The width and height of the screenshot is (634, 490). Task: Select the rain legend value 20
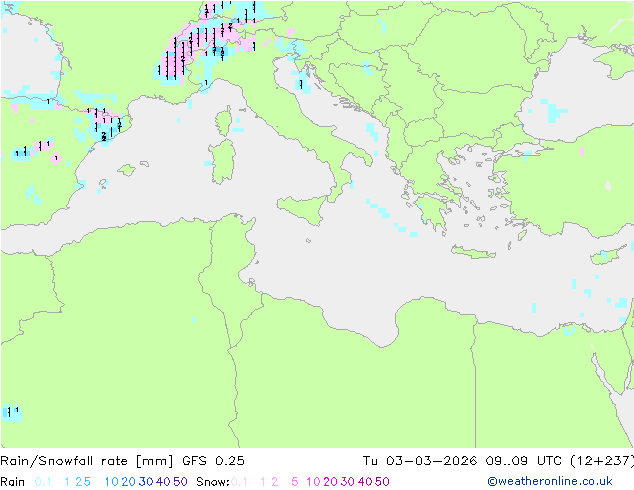point(128,482)
